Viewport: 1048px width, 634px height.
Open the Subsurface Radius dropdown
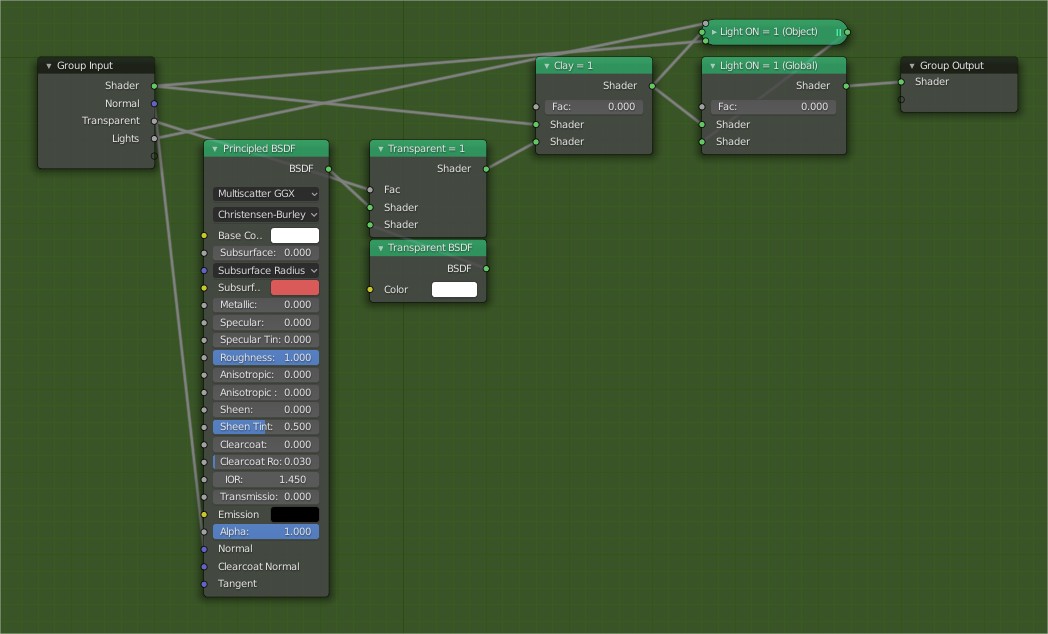click(265, 270)
